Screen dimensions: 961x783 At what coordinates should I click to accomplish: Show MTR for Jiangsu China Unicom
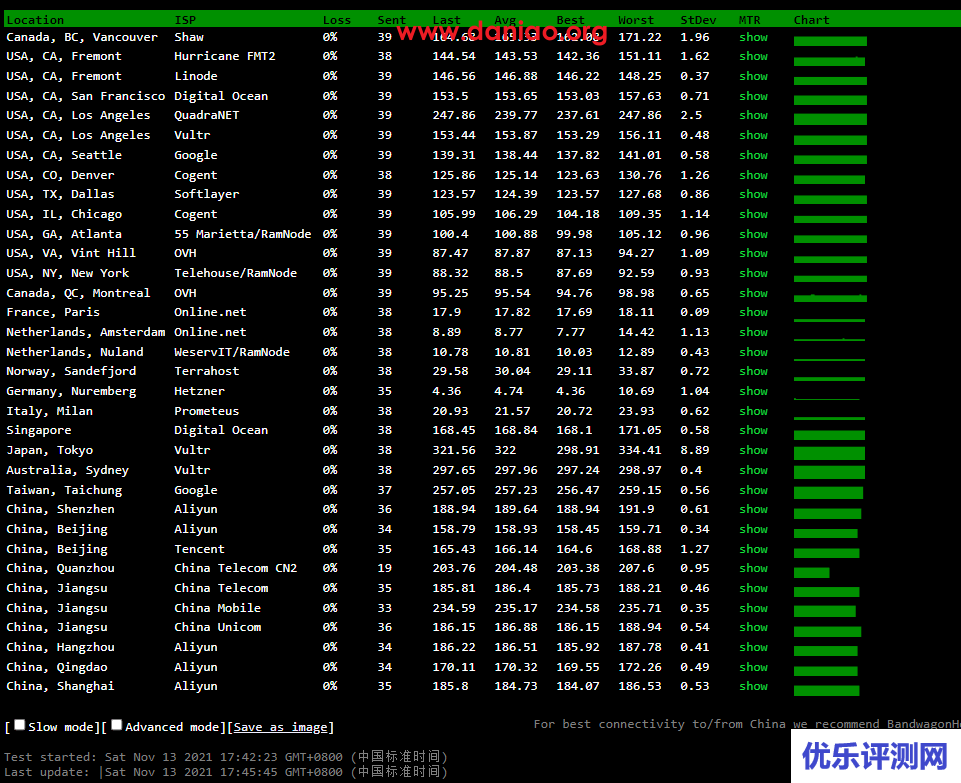753,627
